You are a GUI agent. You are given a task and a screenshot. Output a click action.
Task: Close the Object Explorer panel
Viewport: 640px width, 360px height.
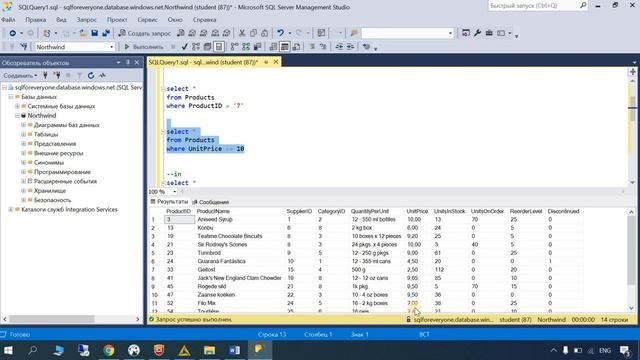137,62
